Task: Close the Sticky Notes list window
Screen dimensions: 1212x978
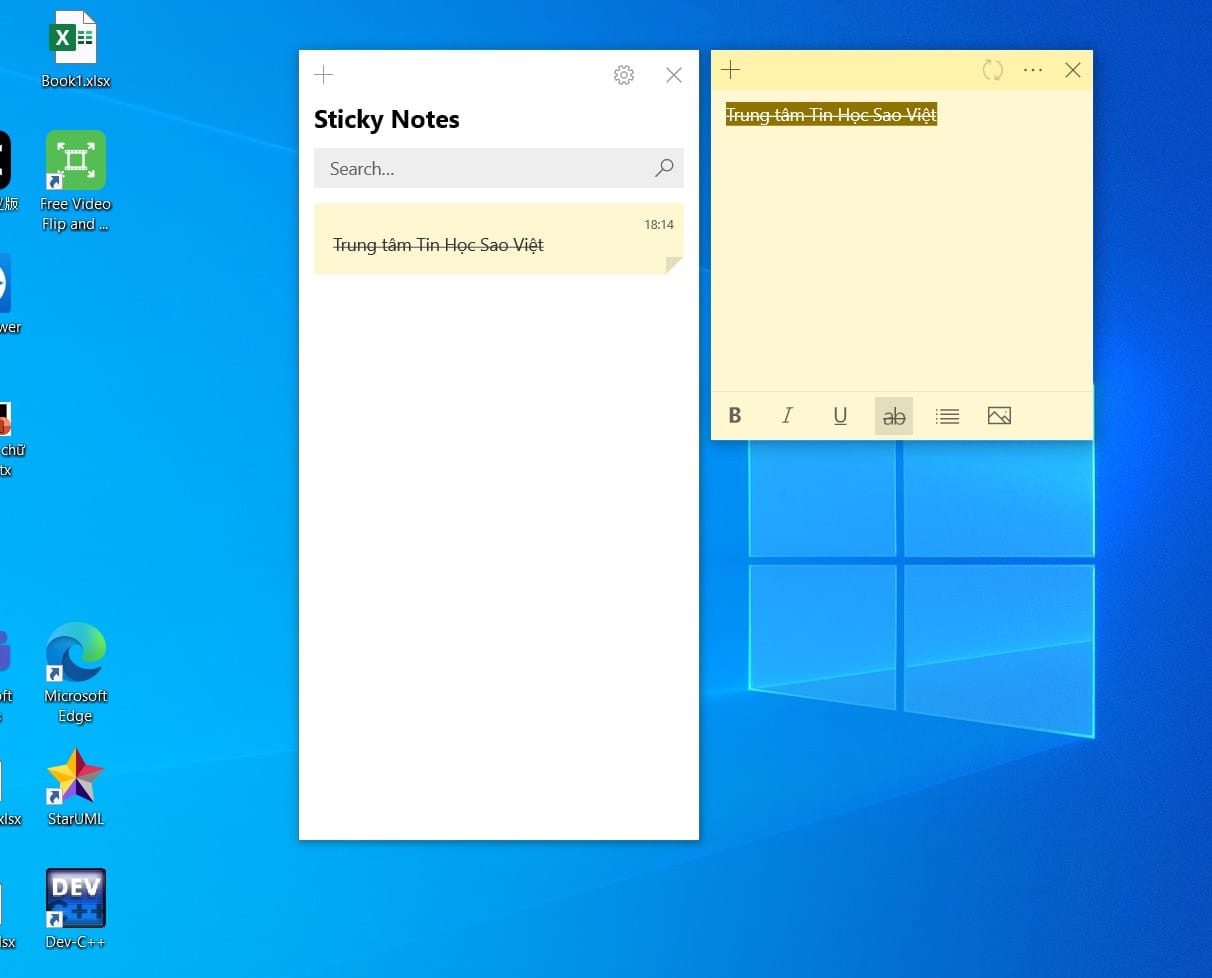Action: (x=674, y=75)
